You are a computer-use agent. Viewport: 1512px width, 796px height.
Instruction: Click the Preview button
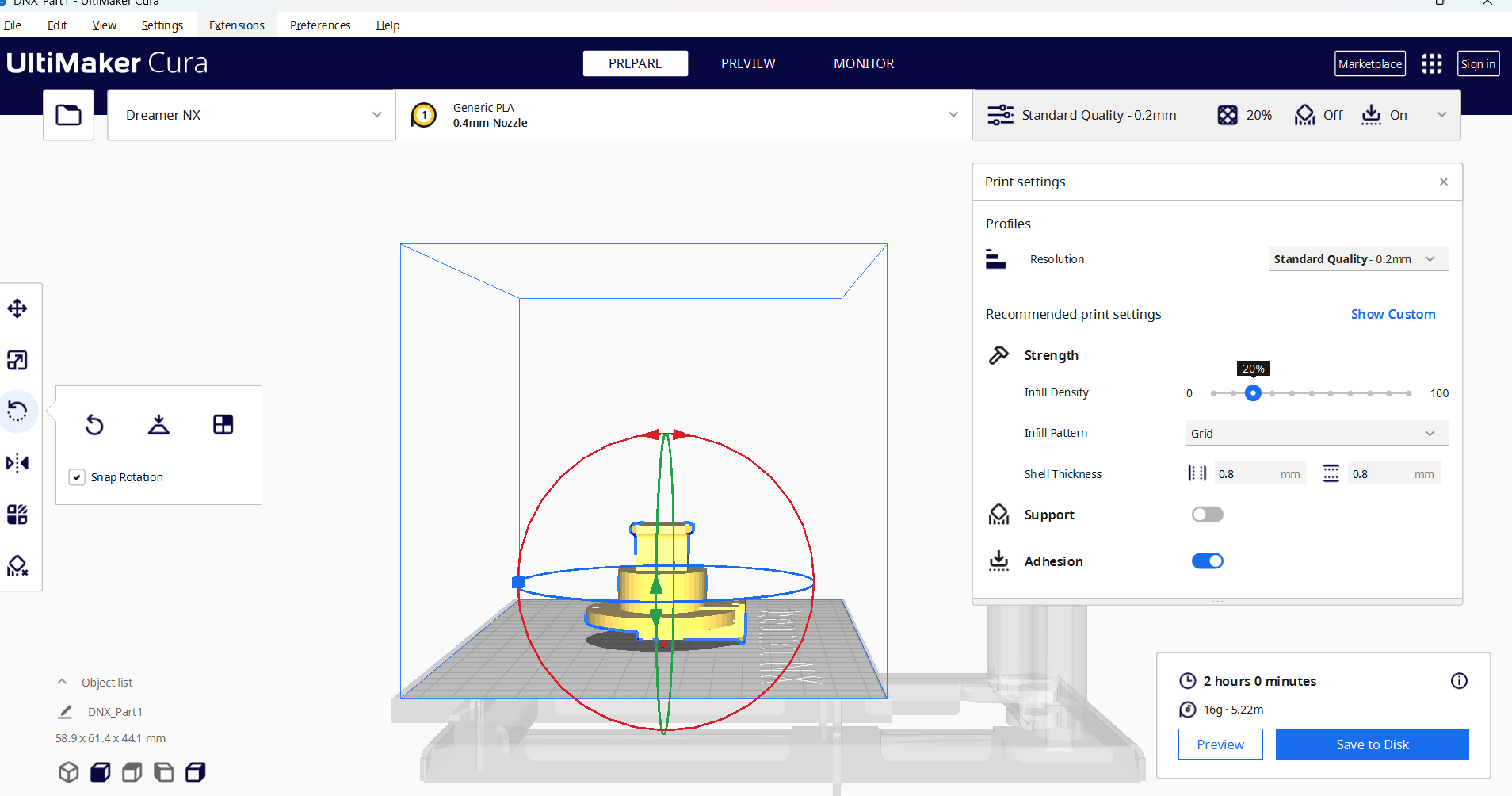pyautogui.click(x=1220, y=744)
